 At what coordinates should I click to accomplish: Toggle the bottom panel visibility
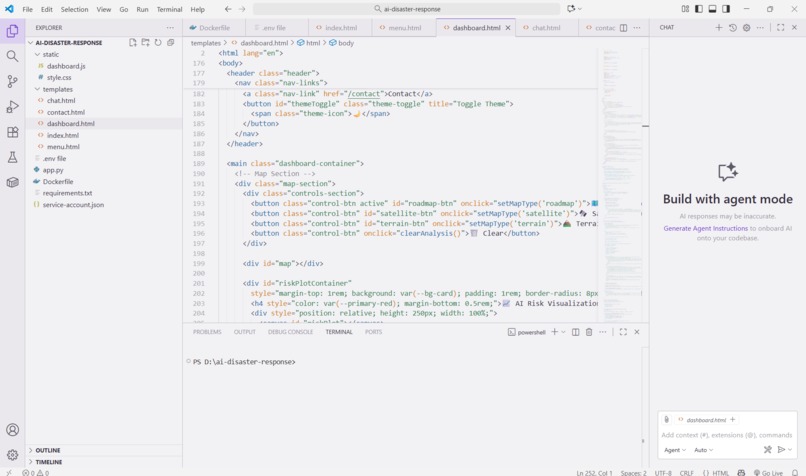[712, 9]
